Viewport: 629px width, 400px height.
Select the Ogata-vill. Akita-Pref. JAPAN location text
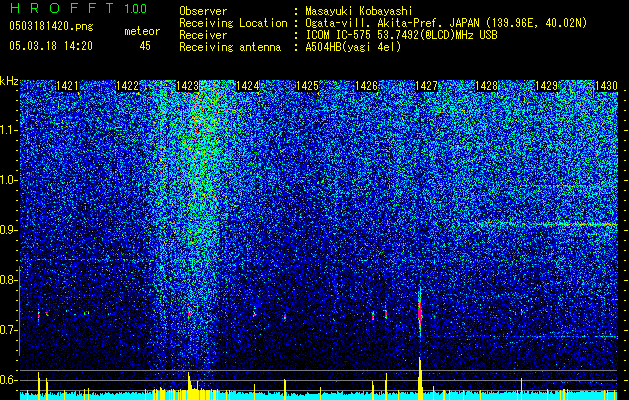(x=446, y=23)
